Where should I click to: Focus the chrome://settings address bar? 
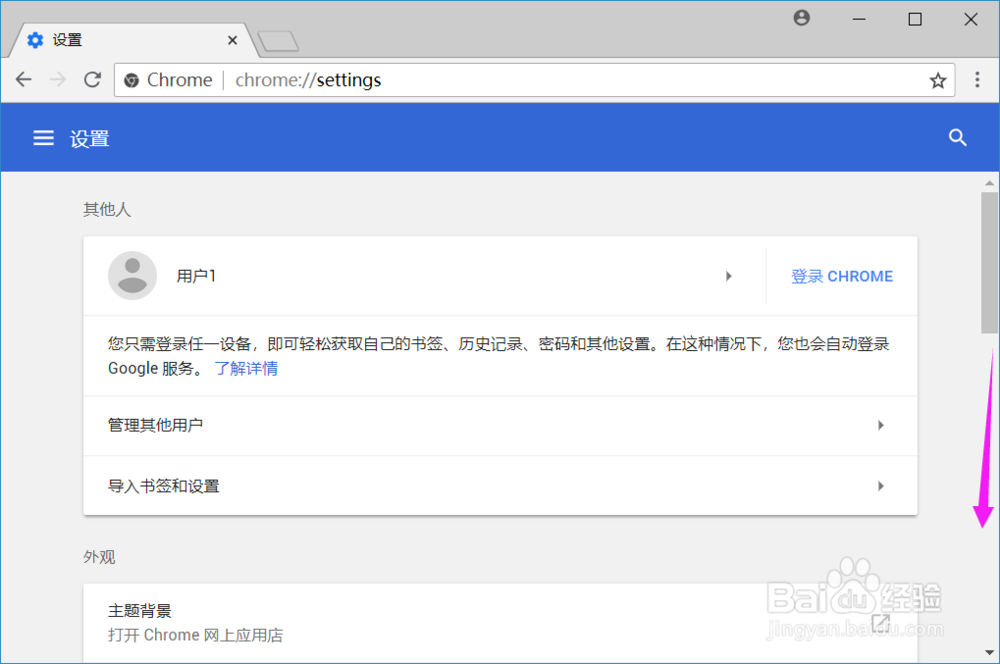[x=534, y=80]
